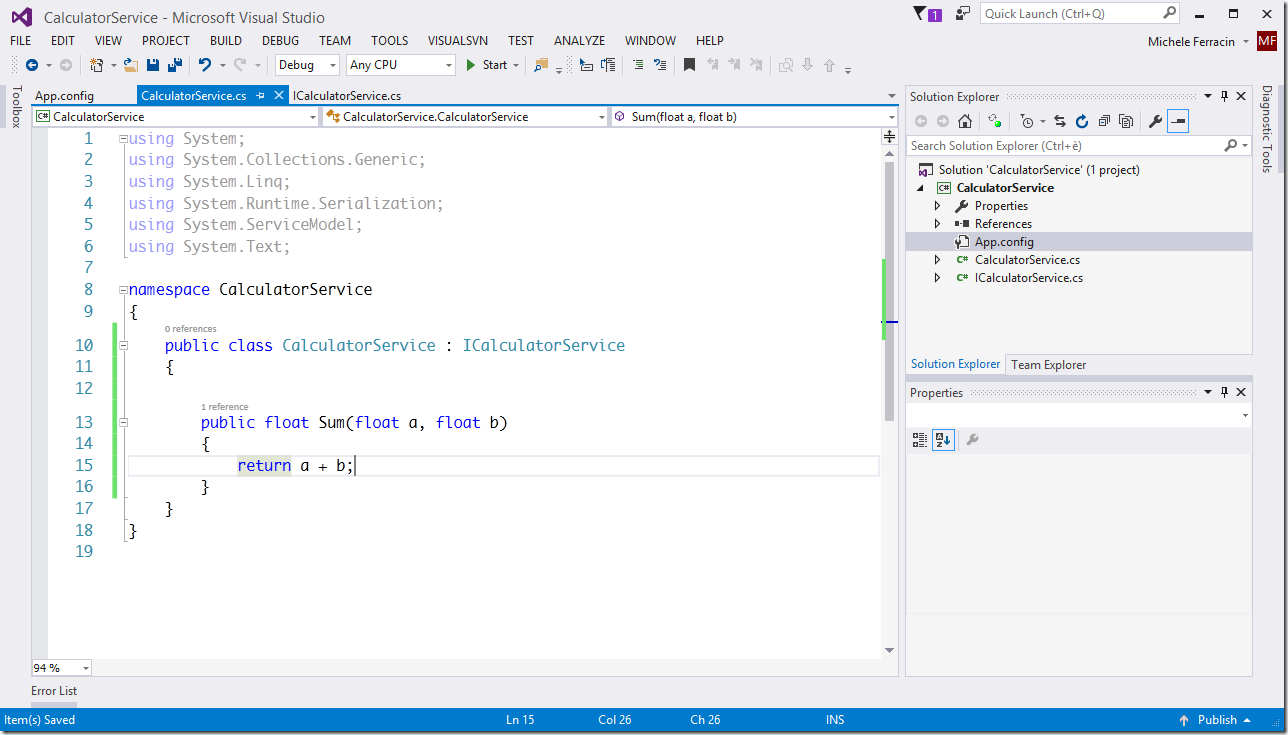The height and width of the screenshot is (735, 1288).
Task: Click the Undo arrow in toolbar
Action: point(205,65)
